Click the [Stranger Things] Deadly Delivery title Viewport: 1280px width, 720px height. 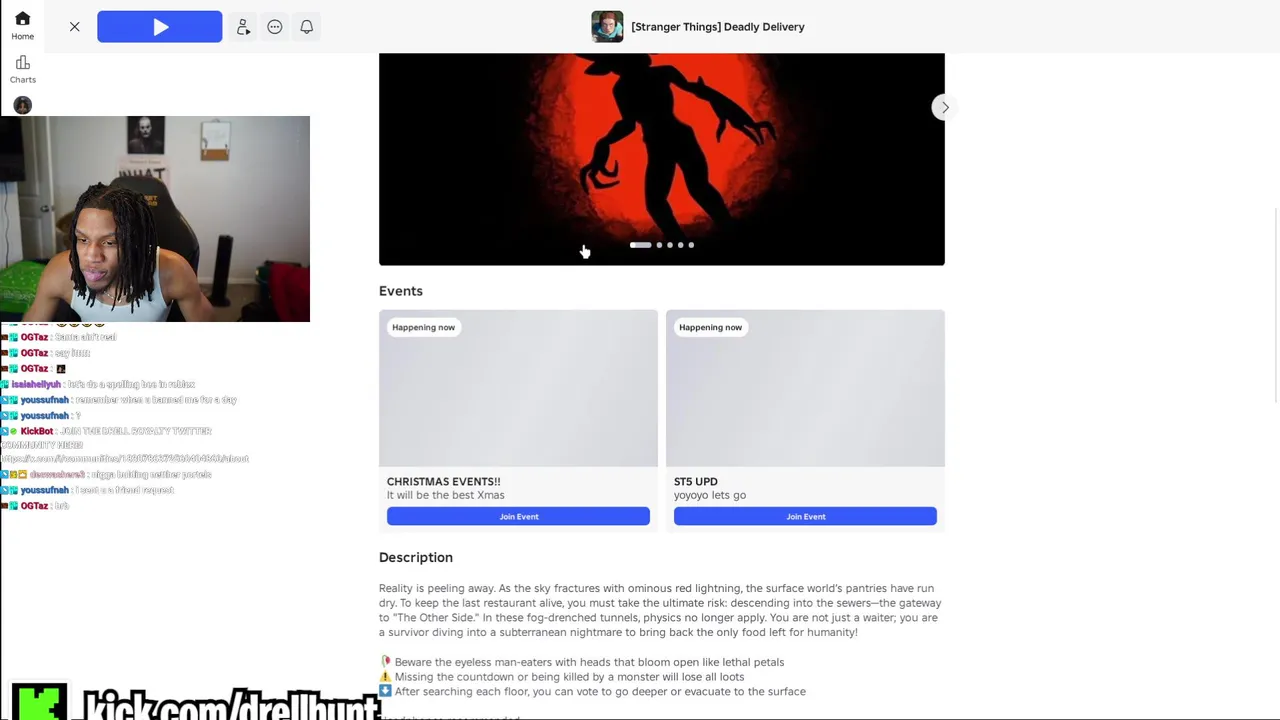coord(718,27)
